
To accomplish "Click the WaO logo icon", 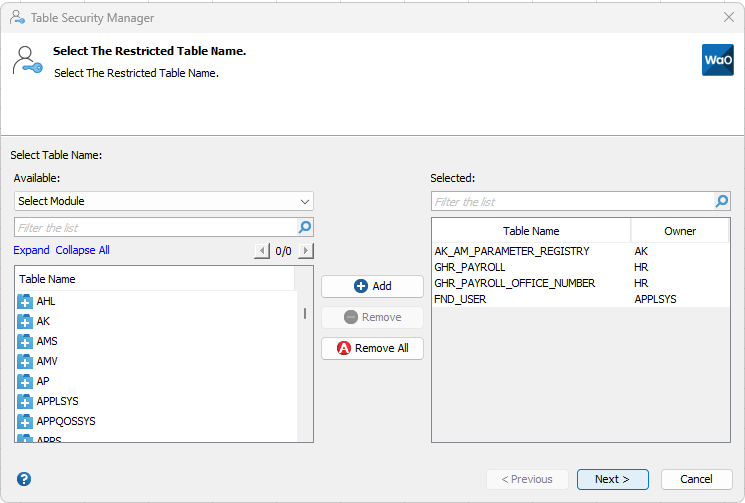I will coord(718,60).
